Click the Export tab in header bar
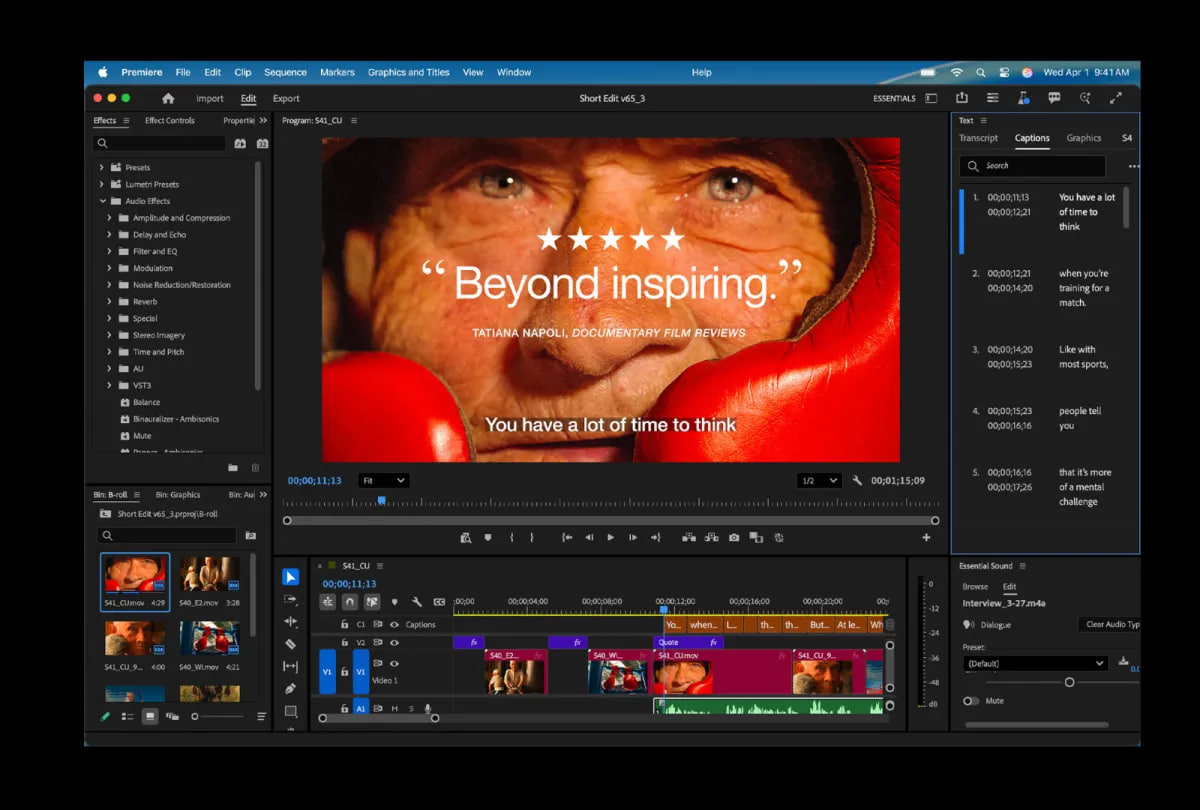1200x810 pixels. [286, 99]
